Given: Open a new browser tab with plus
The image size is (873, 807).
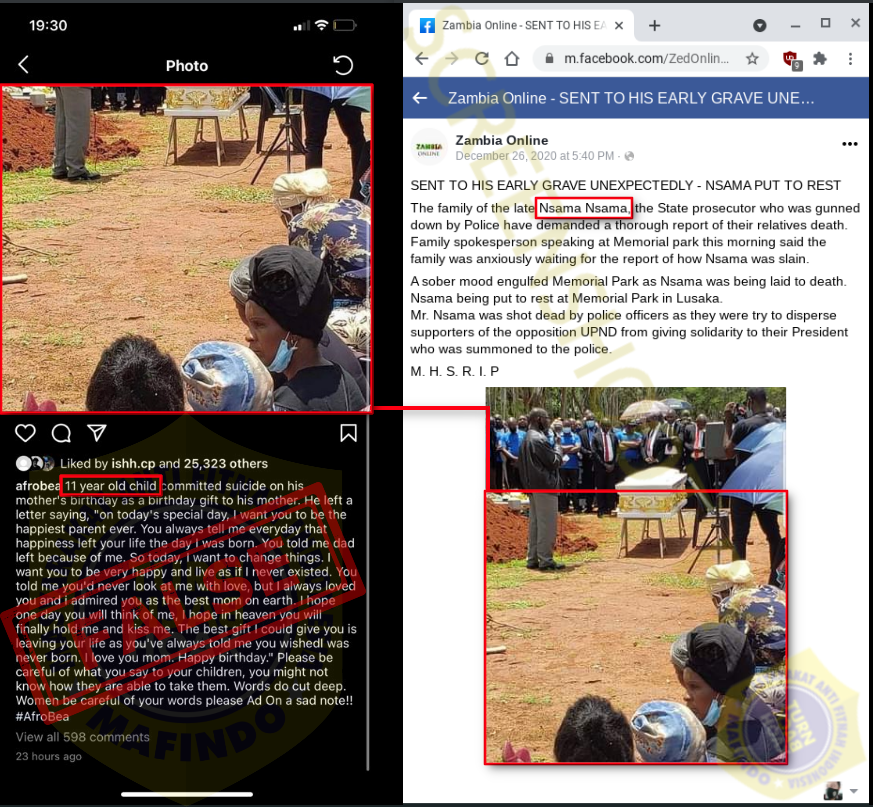Looking at the screenshot, I should [x=655, y=26].
